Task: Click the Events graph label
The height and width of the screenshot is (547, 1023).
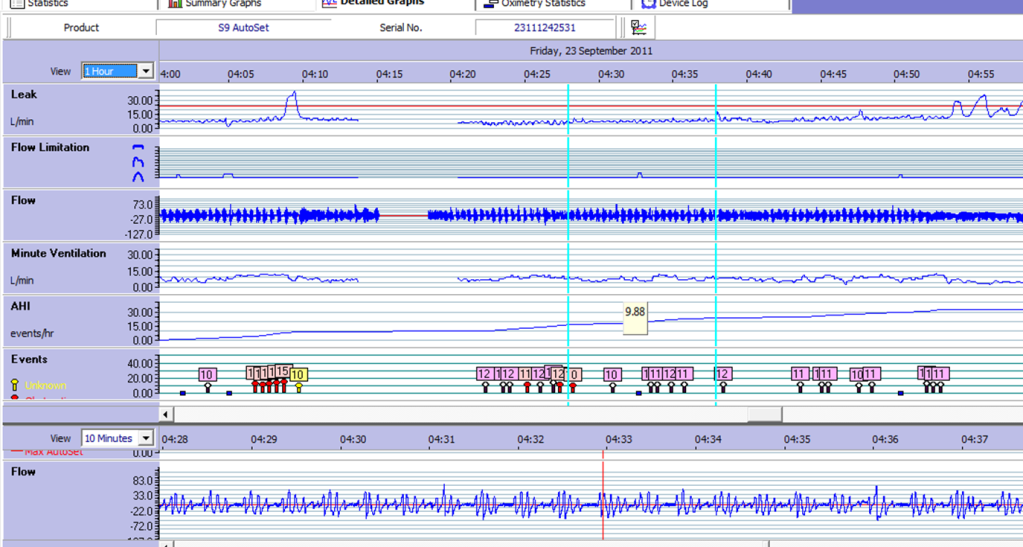Action: tap(29, 359)
